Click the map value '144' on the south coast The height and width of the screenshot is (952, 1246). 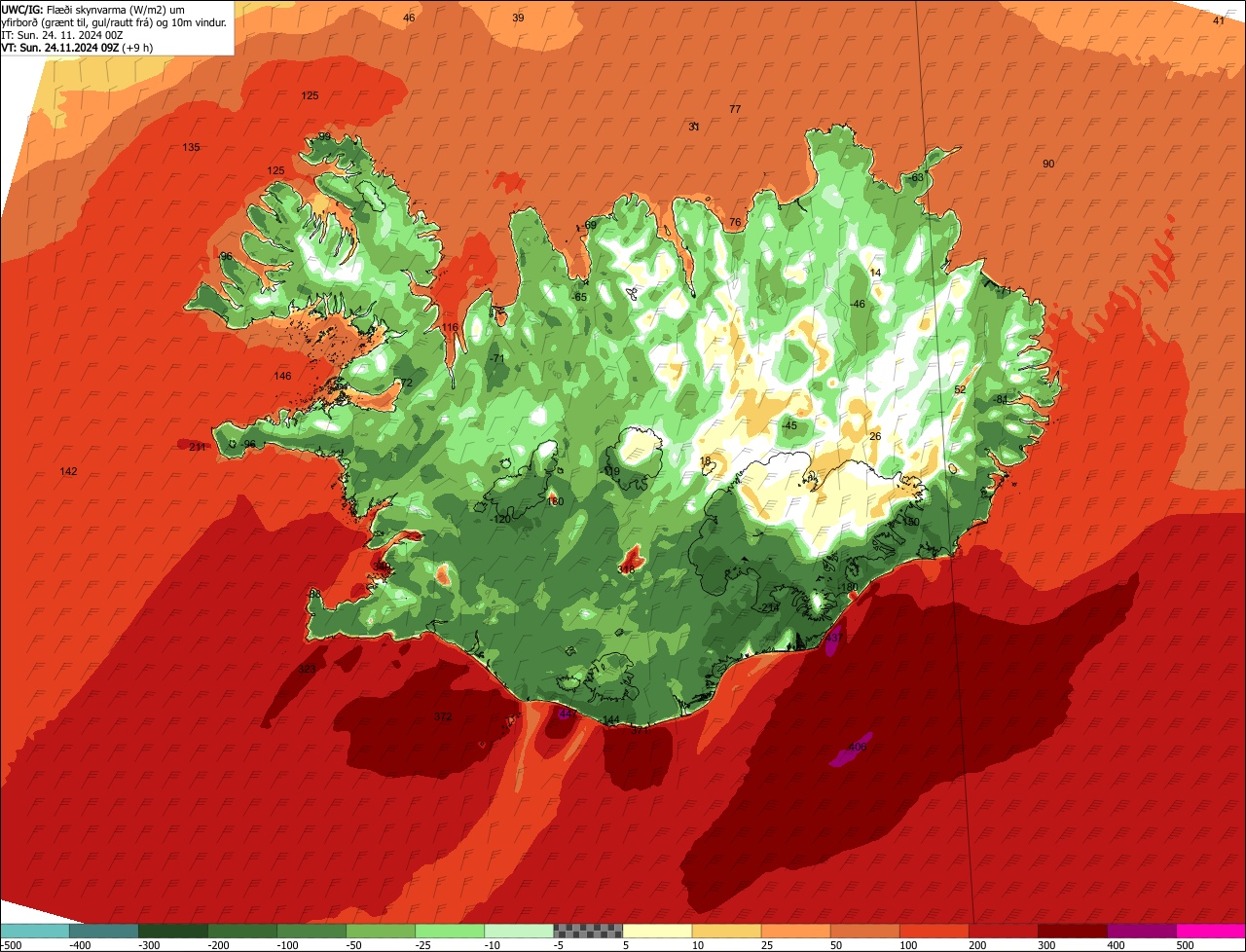[611, 720]
